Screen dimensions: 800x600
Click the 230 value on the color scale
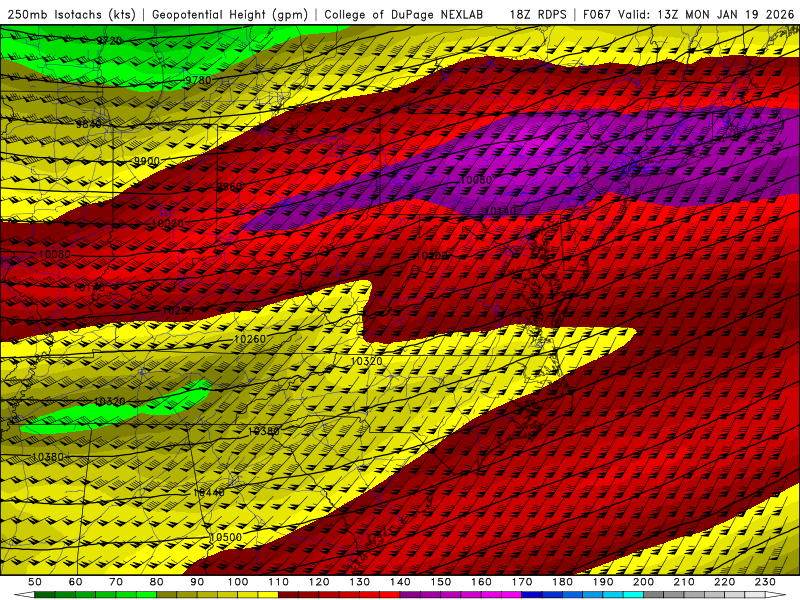(x=765, y=582)
